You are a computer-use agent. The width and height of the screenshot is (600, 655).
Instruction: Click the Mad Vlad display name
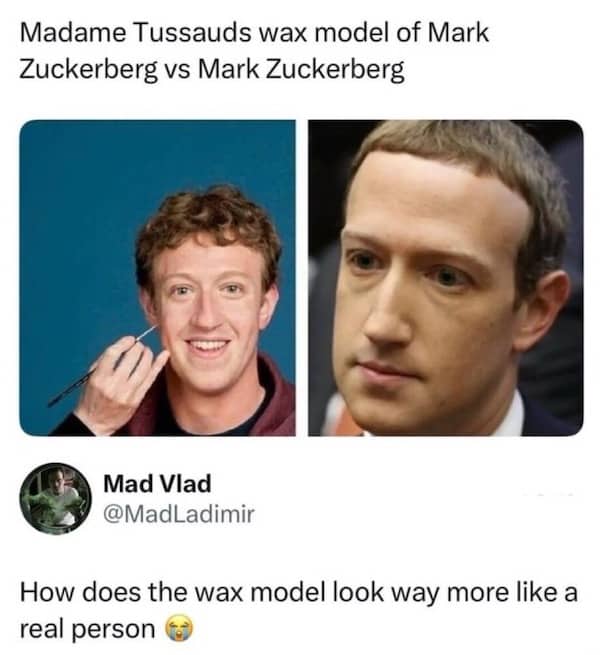157,484
